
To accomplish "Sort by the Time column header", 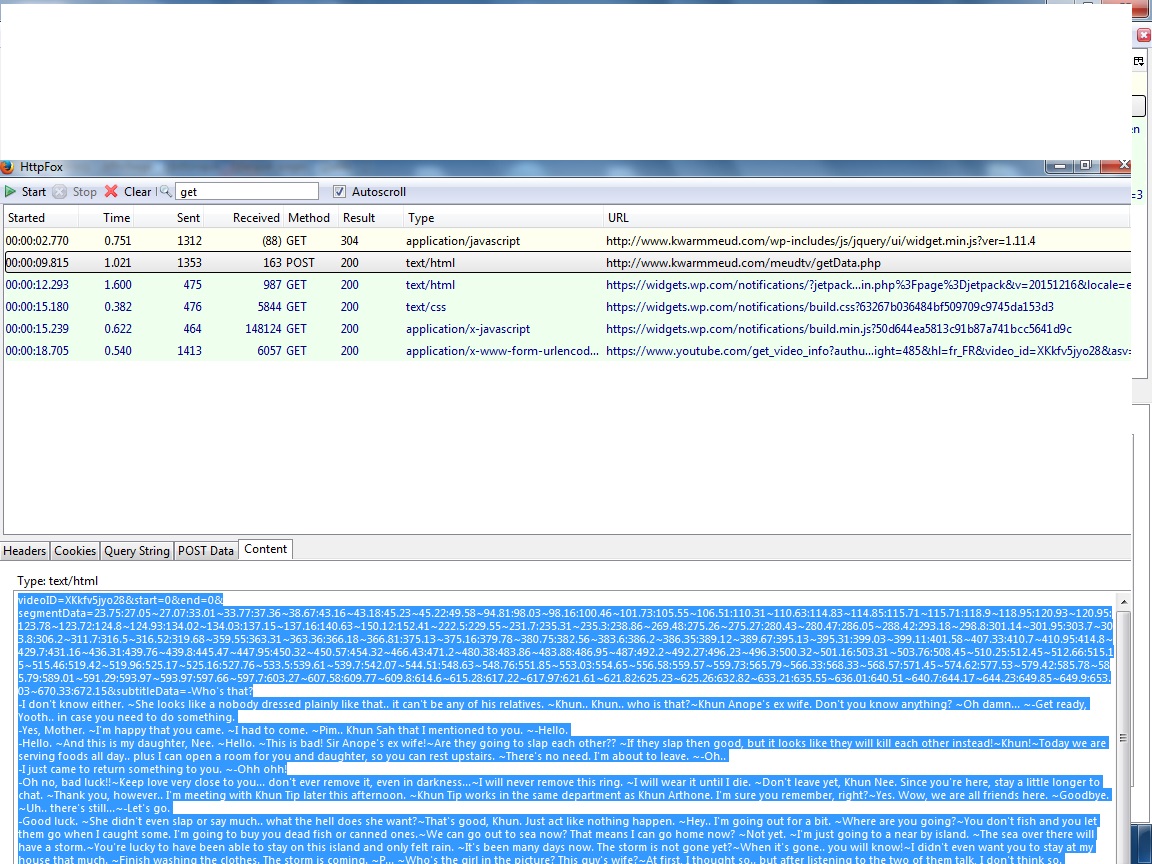I will pos(106,217).
